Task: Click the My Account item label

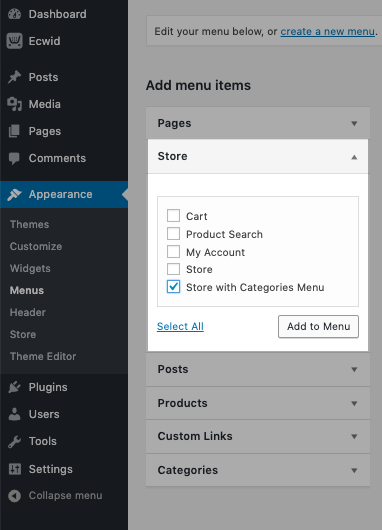Action: [216, 252]
